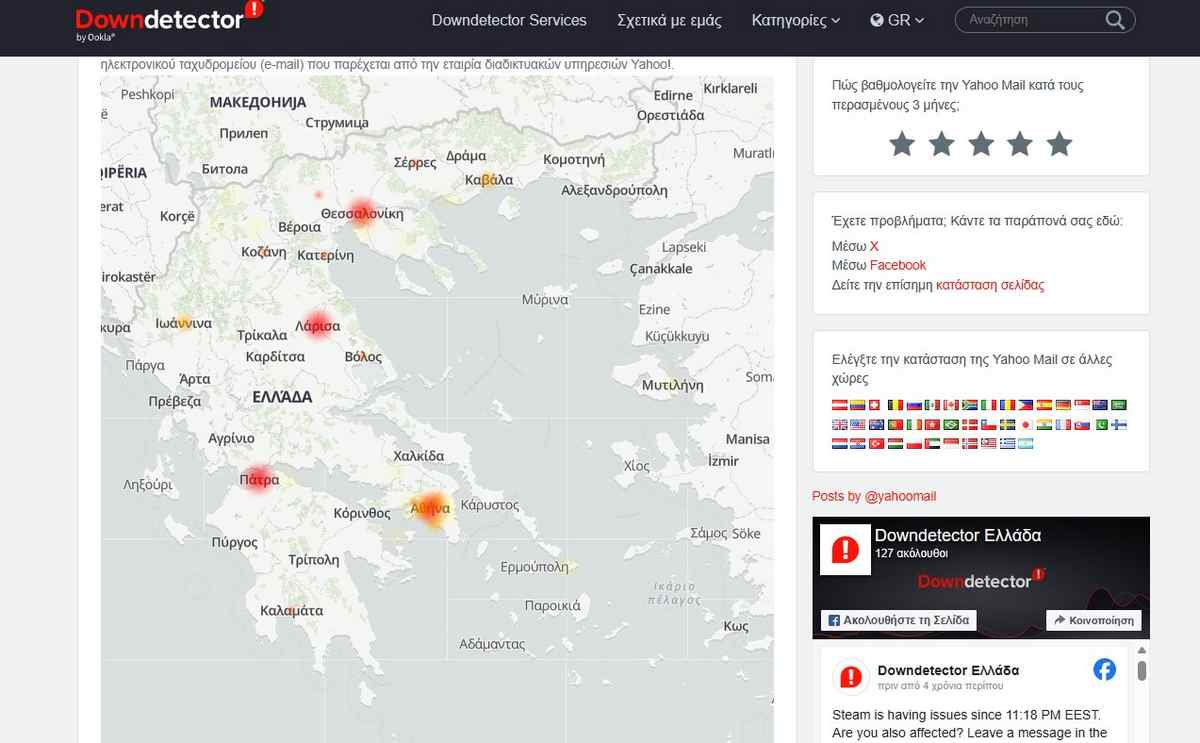Give Yahoo Mail a three-star rating
1200x743 pixels.
[x=981, y=145]
